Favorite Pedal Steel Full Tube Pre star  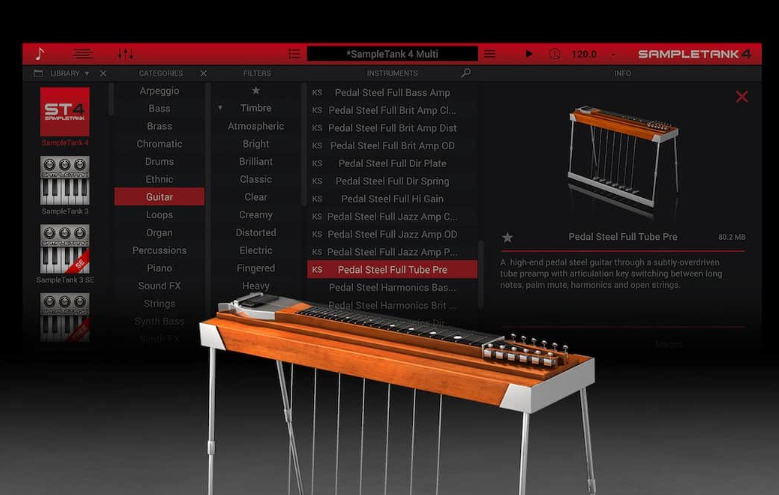(507, 238)
